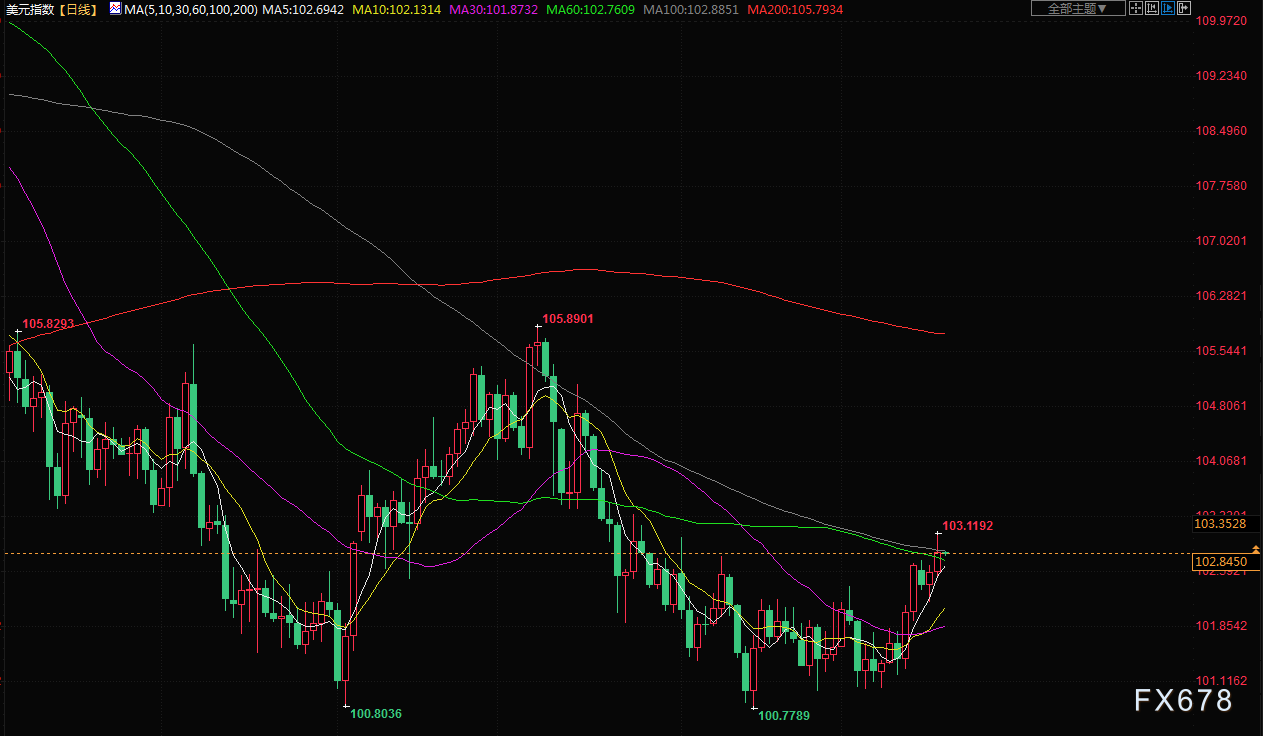
Task: Select the MA200:105.7934 value
Action: click(795, 9)
